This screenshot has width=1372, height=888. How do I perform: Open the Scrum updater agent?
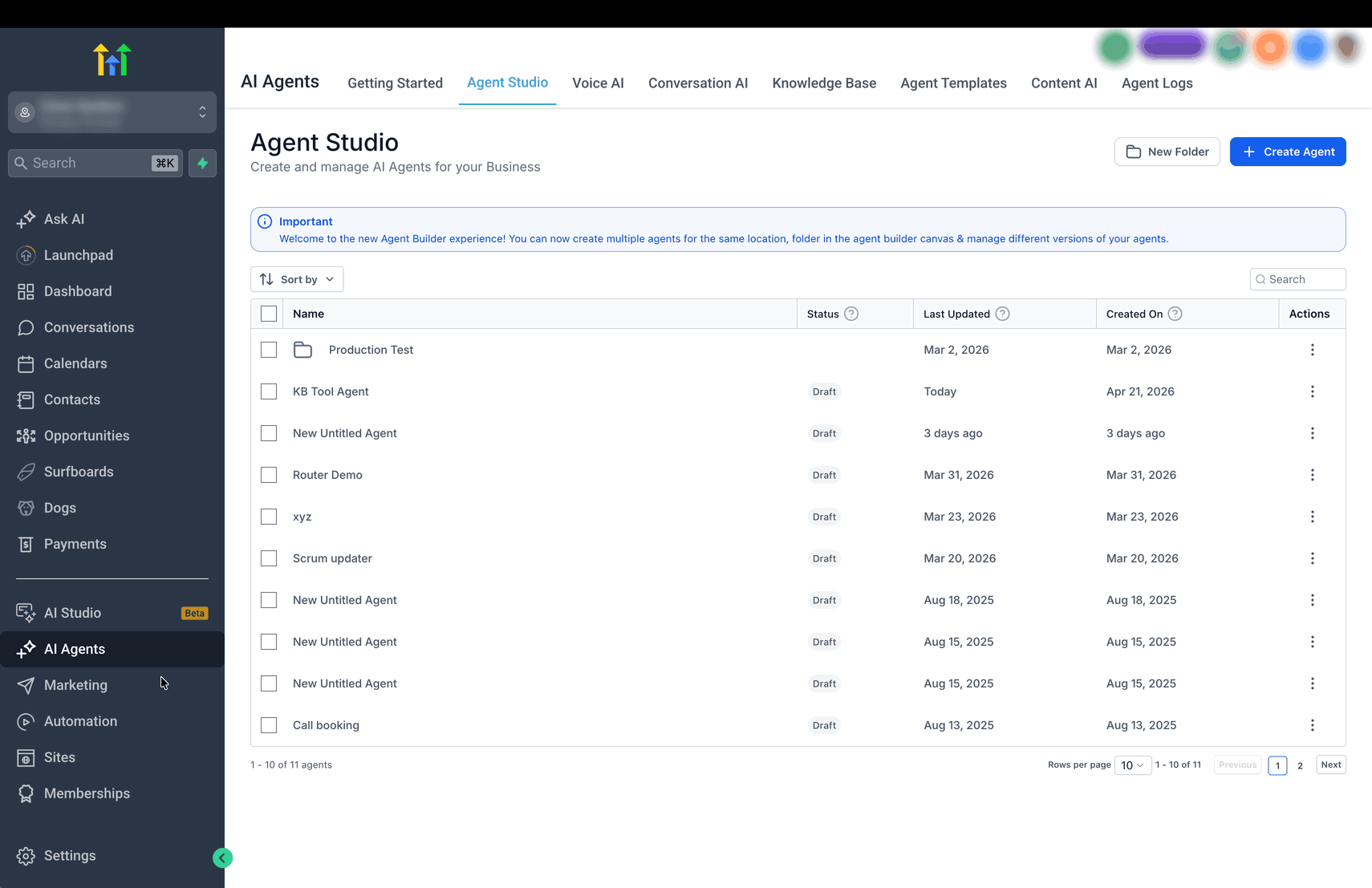pyautogui.click(x=332, y=558)
